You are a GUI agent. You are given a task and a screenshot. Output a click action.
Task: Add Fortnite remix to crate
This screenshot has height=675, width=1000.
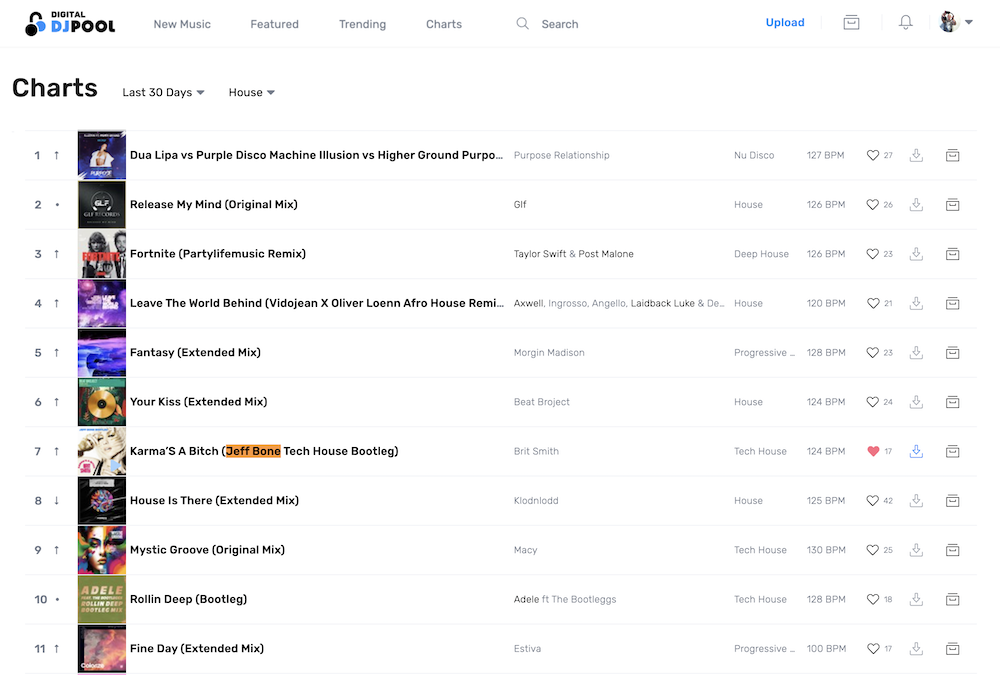pyautogui.click(x=952, y=254)
